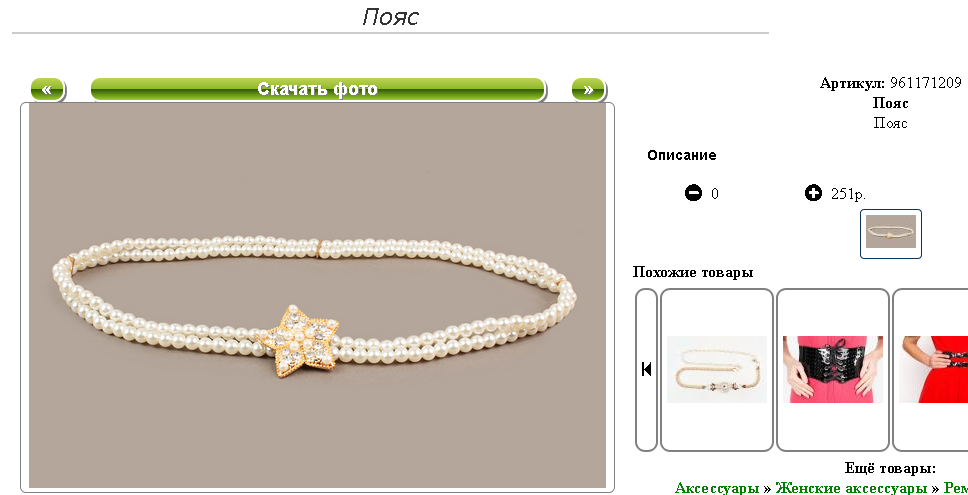Open similar product with red dress
Viewport: 968px width, 495px height.
932,369
